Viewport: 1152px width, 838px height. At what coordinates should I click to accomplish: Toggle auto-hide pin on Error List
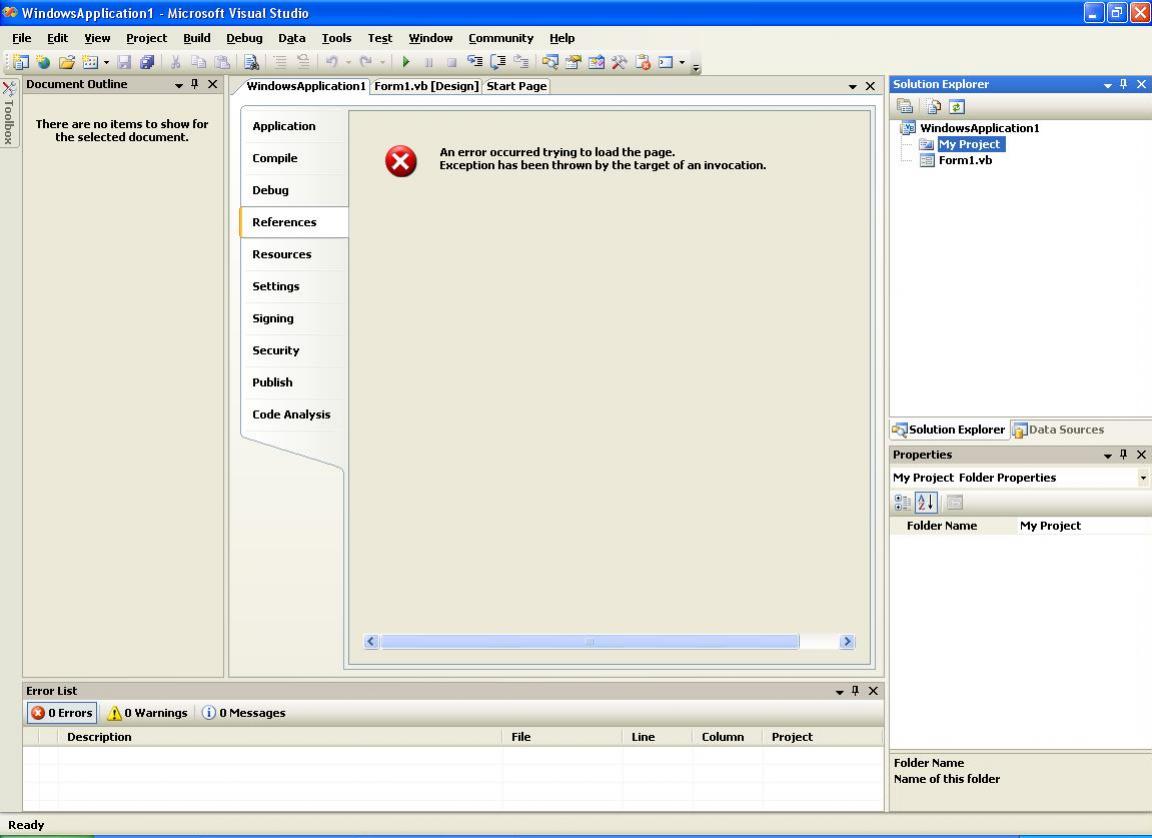click(x=855, y=690)
